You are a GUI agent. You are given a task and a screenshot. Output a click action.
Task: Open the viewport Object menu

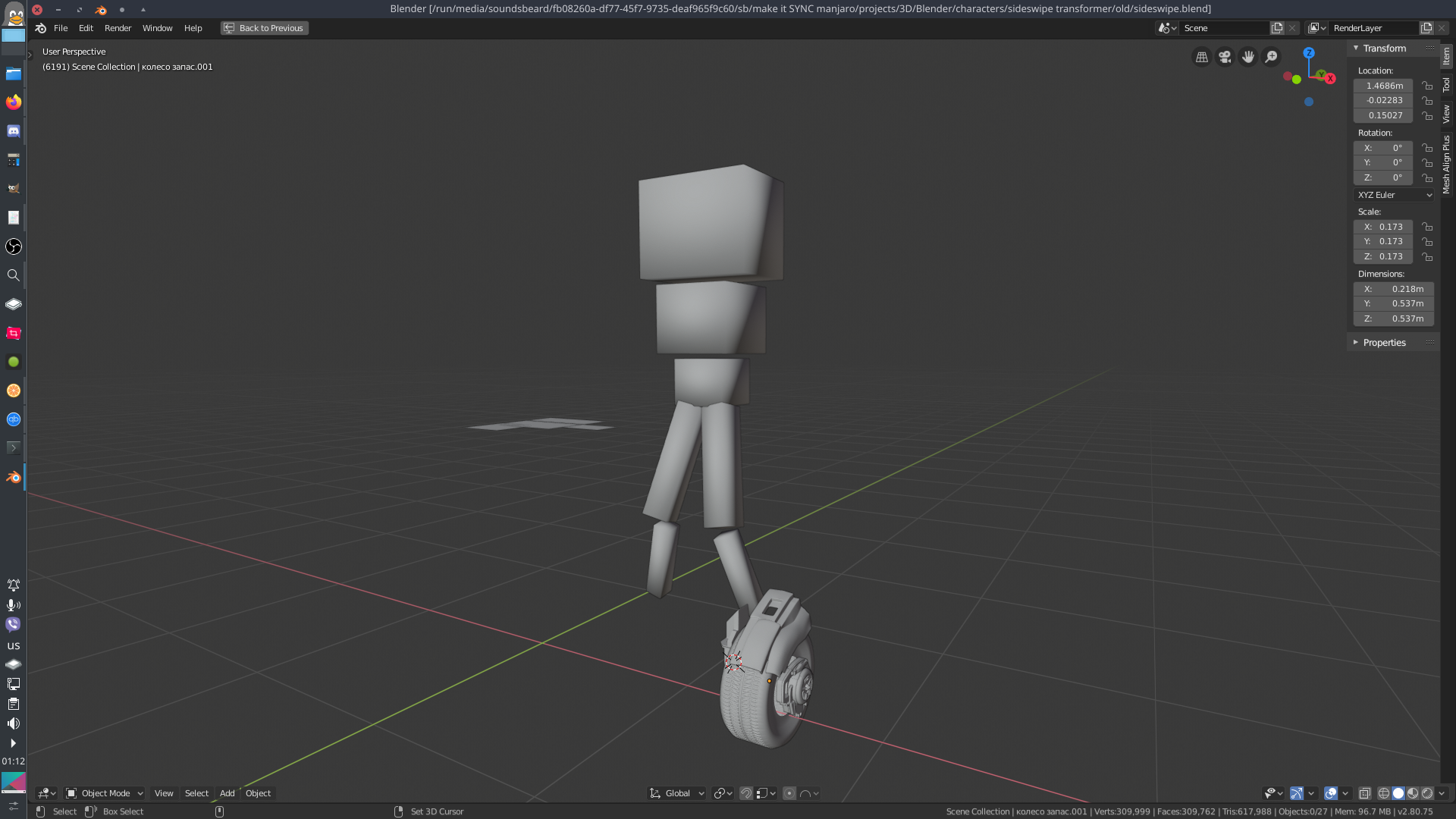click(x=258, y=793)
